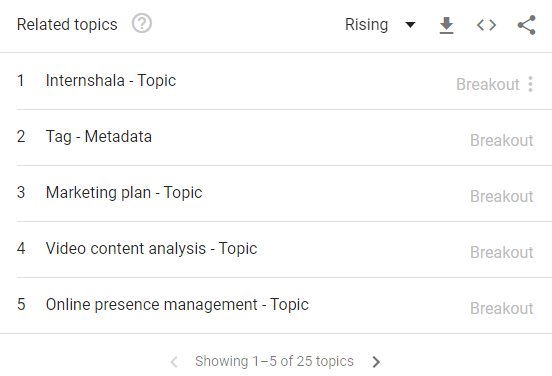Click the share icon
The image size is (552, 376).
click(x=526, y=25)
